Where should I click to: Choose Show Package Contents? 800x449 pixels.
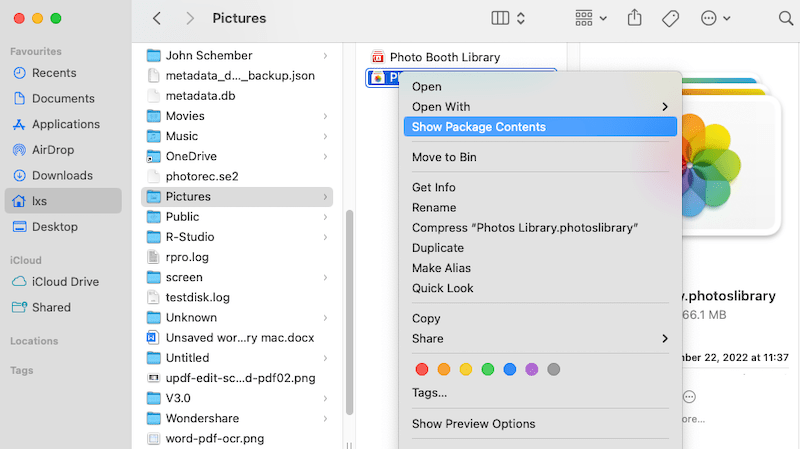(479, 127)
